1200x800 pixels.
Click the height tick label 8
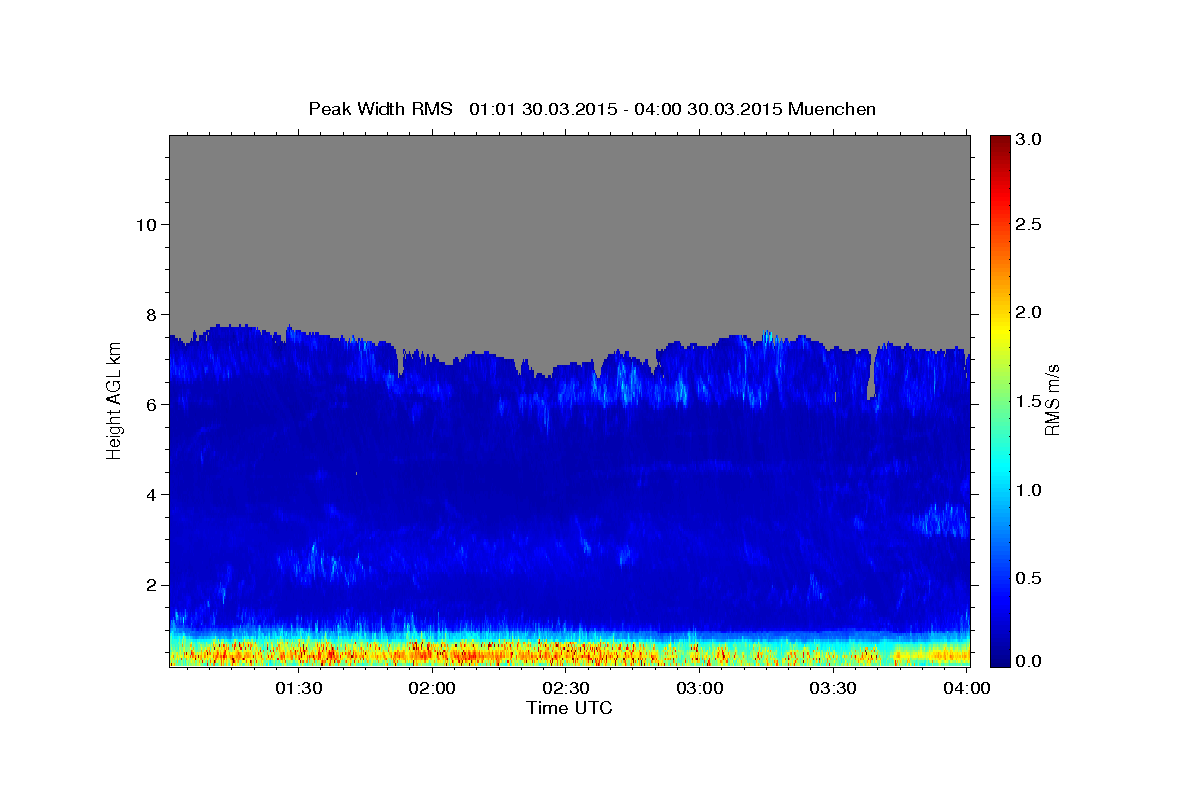(x=149, y=314)
